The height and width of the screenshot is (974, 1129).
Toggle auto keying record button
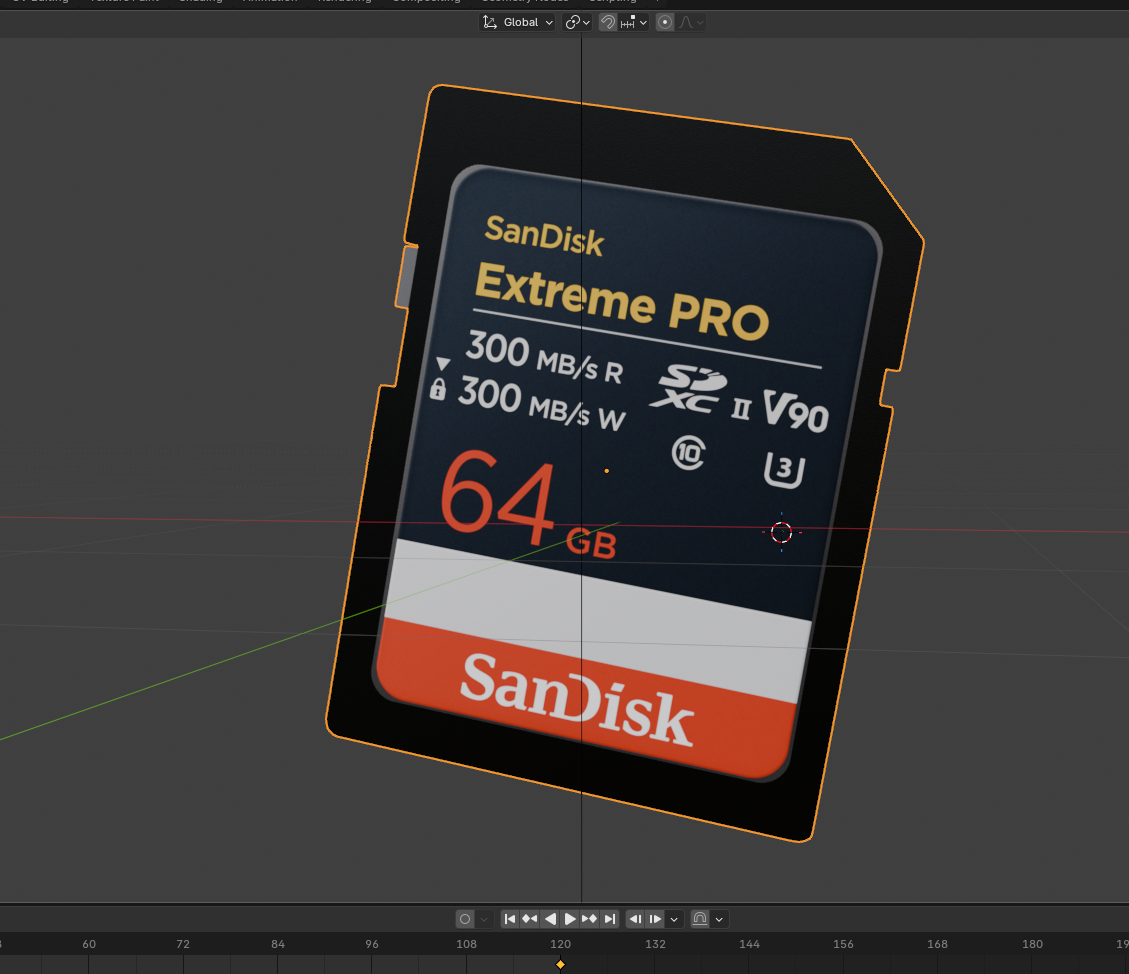(x=465, y=919)
